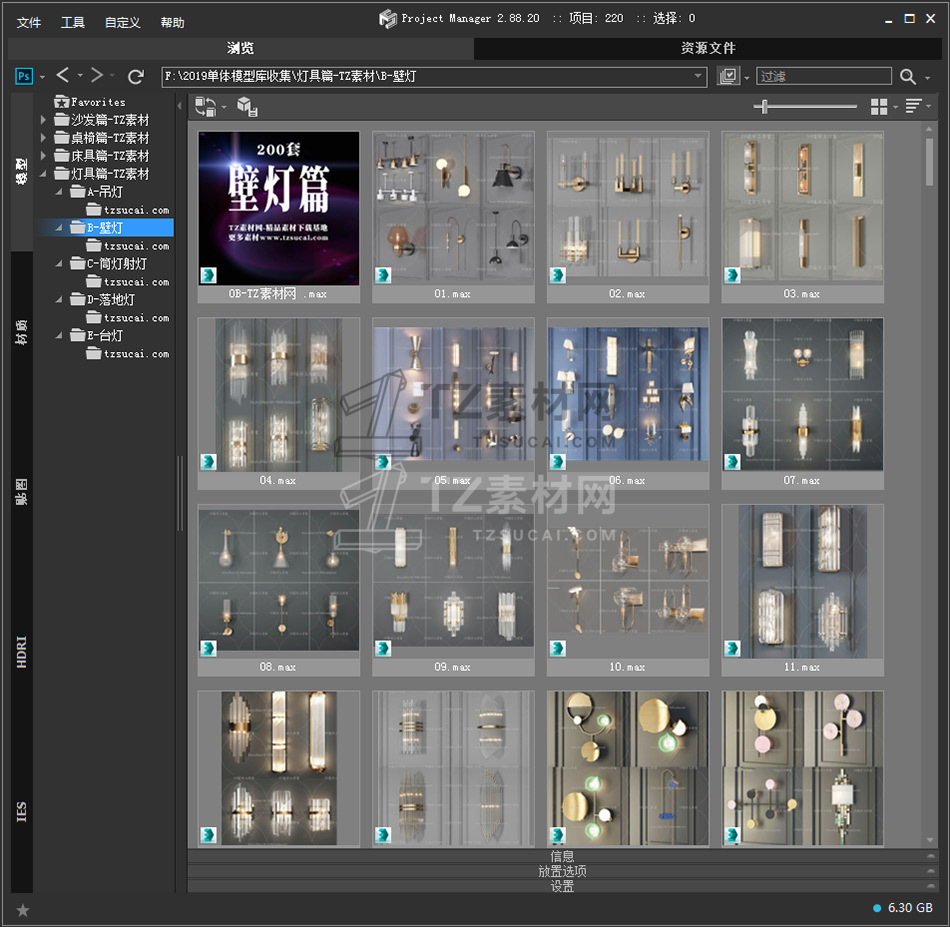950x927 pixels.
Task: Open the directory path dropdown arrow
Action: coord(699,76)
